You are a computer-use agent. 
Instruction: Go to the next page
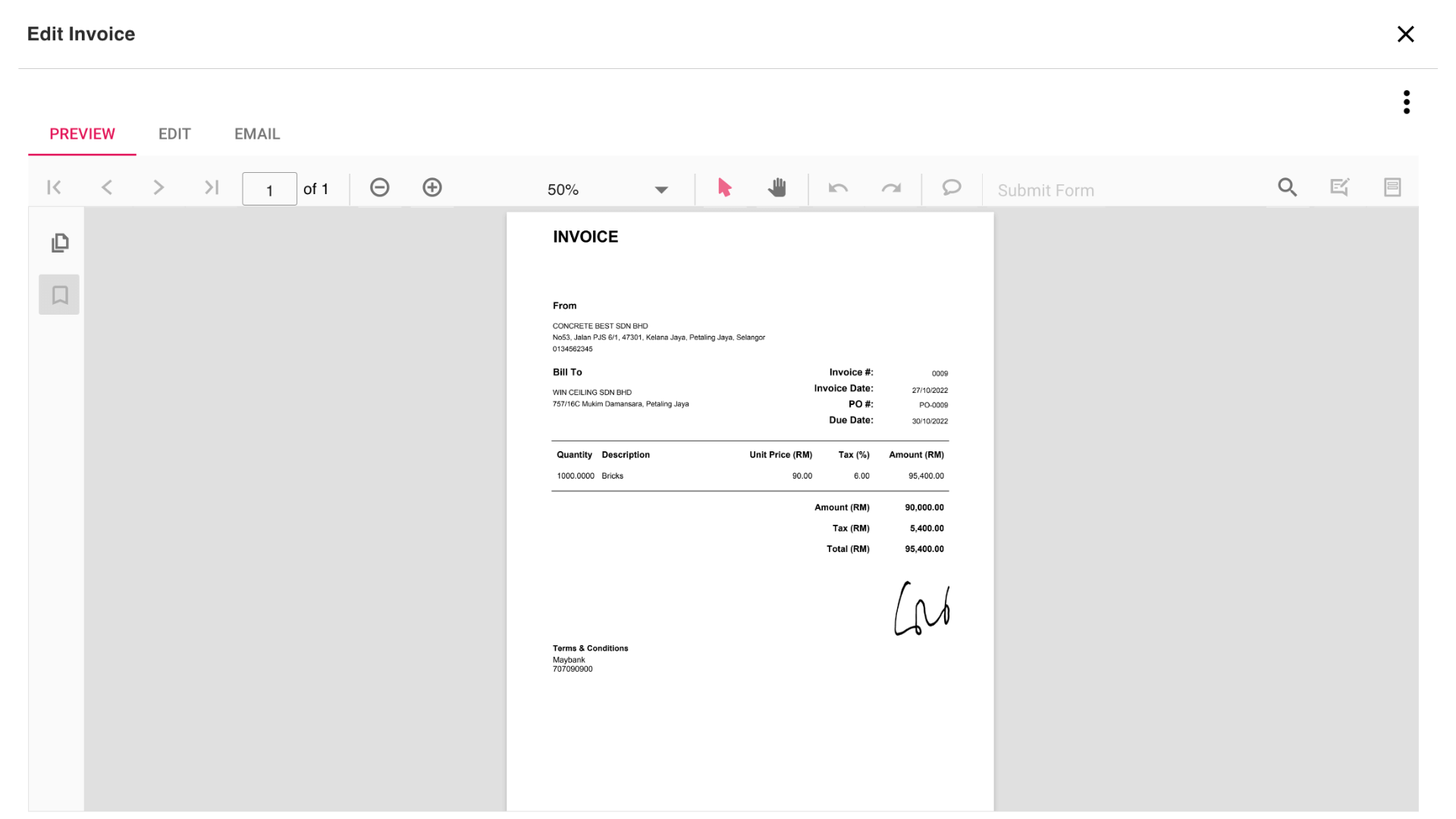[158, 187]
